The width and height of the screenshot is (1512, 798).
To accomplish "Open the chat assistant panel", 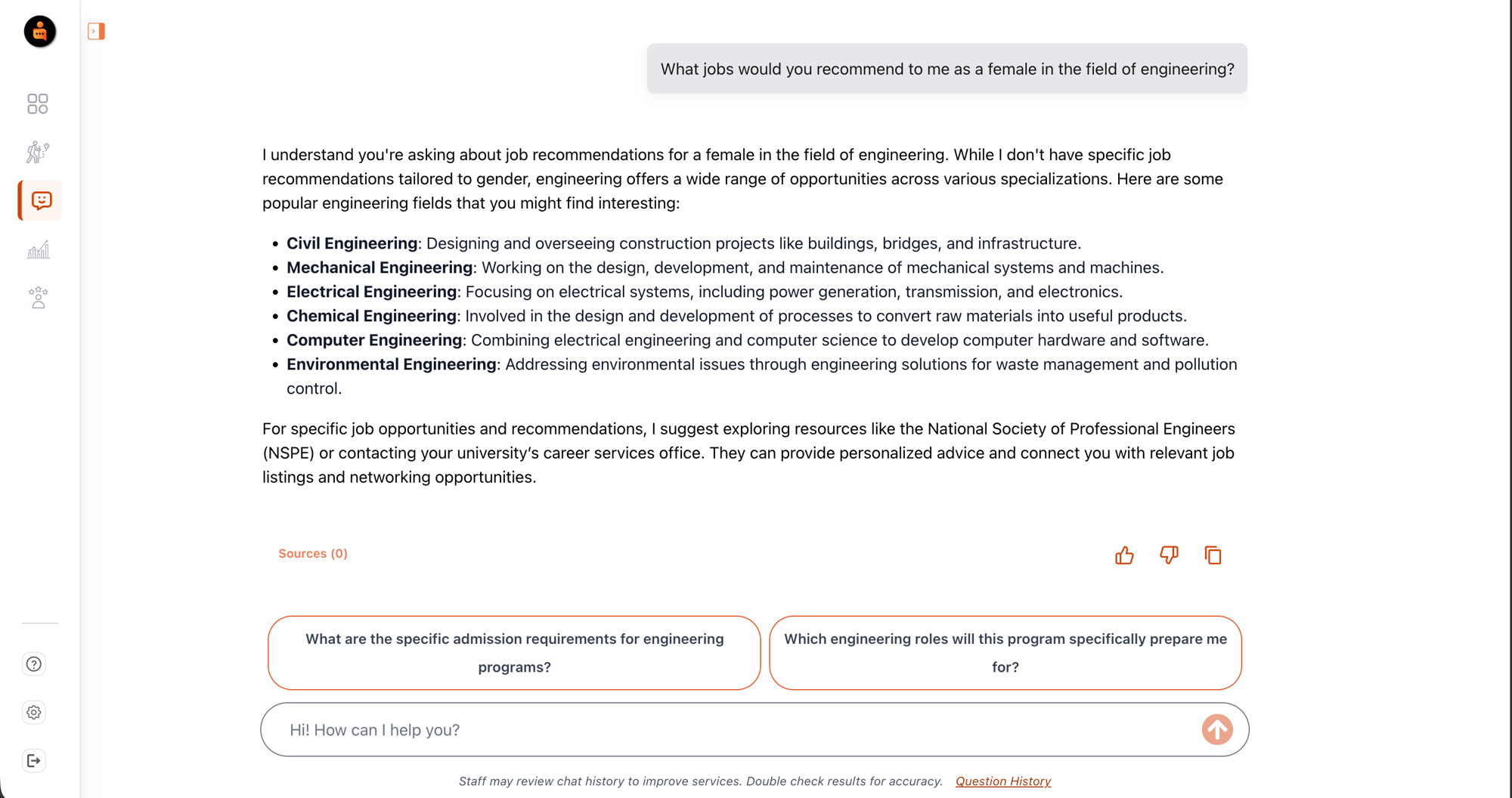I will coord(39,200).
